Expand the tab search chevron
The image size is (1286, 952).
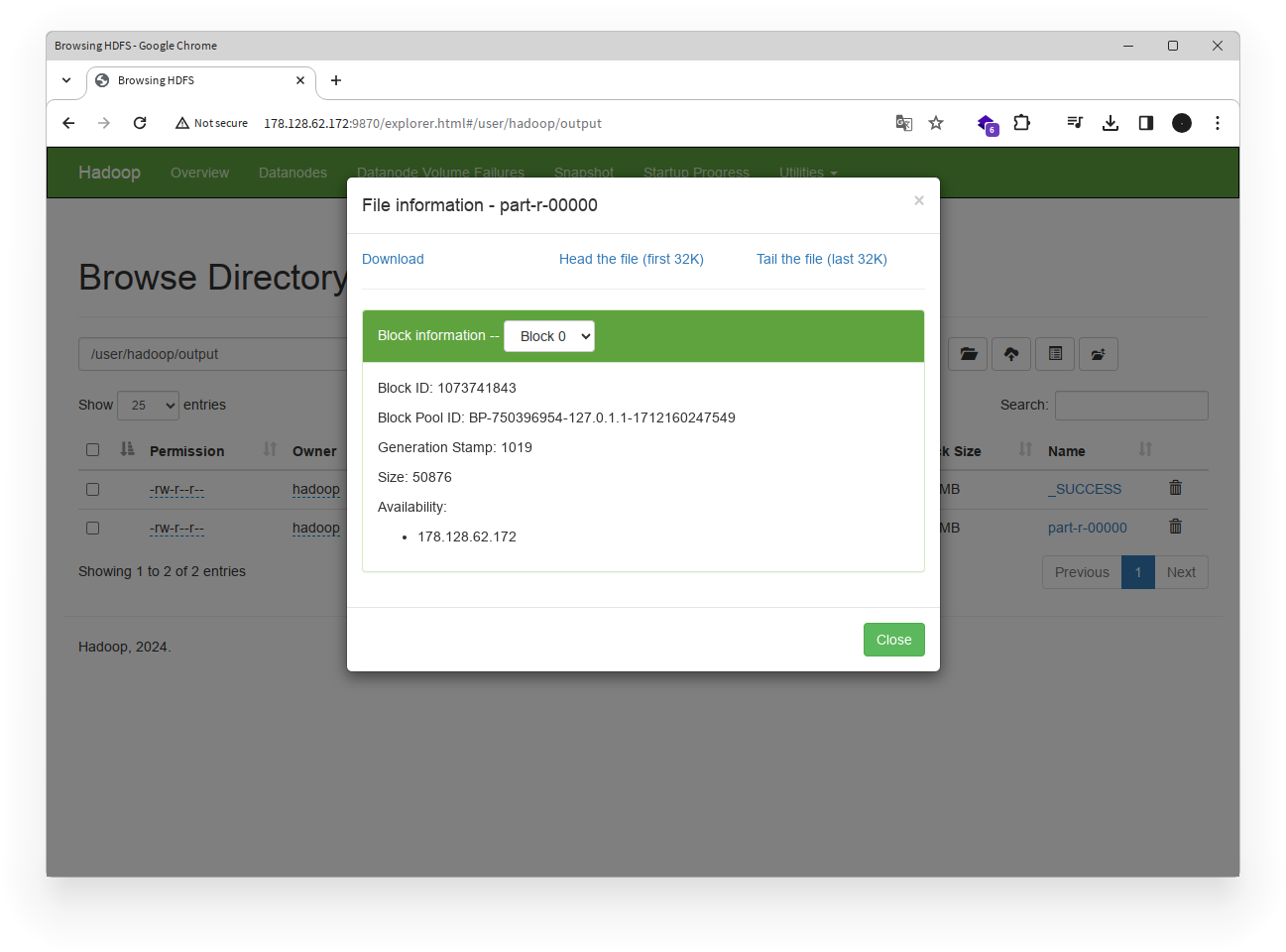pos(66,80)
